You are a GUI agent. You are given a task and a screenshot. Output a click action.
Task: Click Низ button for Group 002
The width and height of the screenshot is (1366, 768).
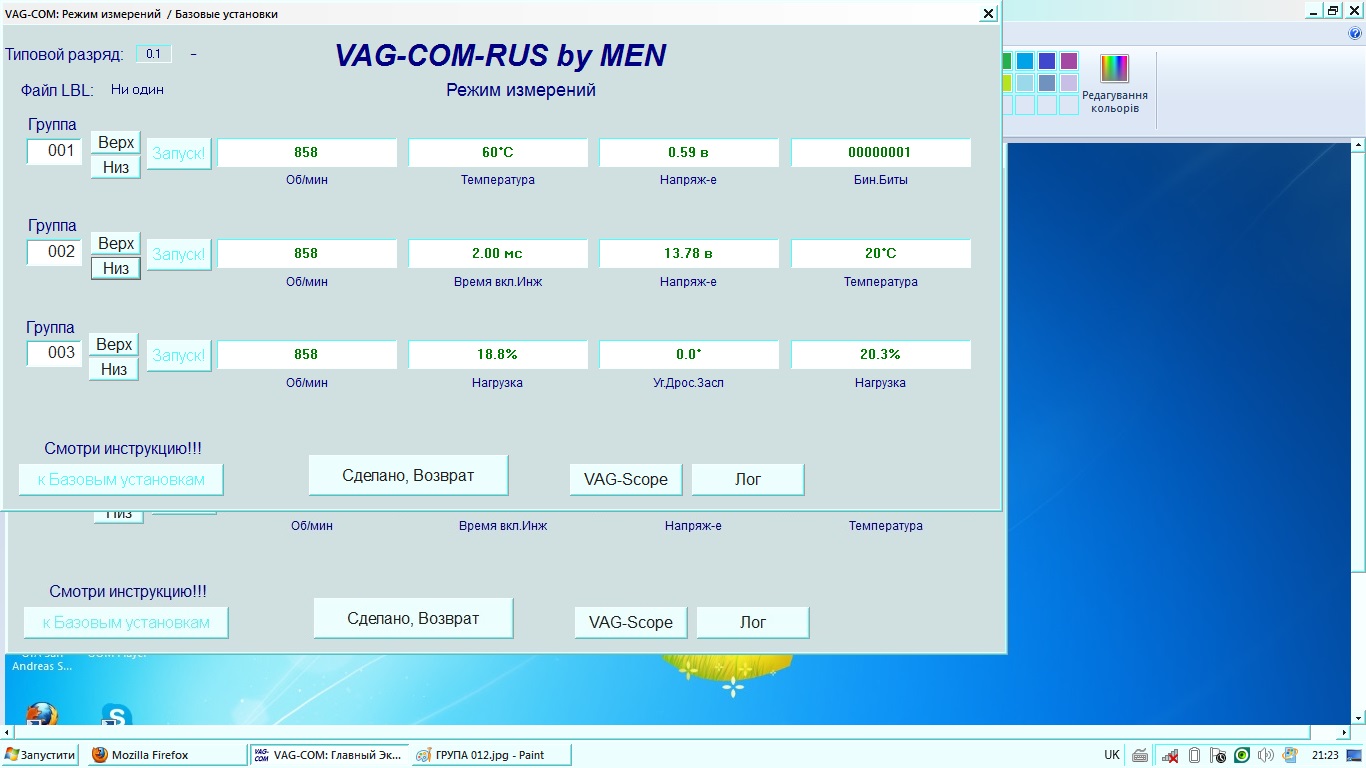116,269
